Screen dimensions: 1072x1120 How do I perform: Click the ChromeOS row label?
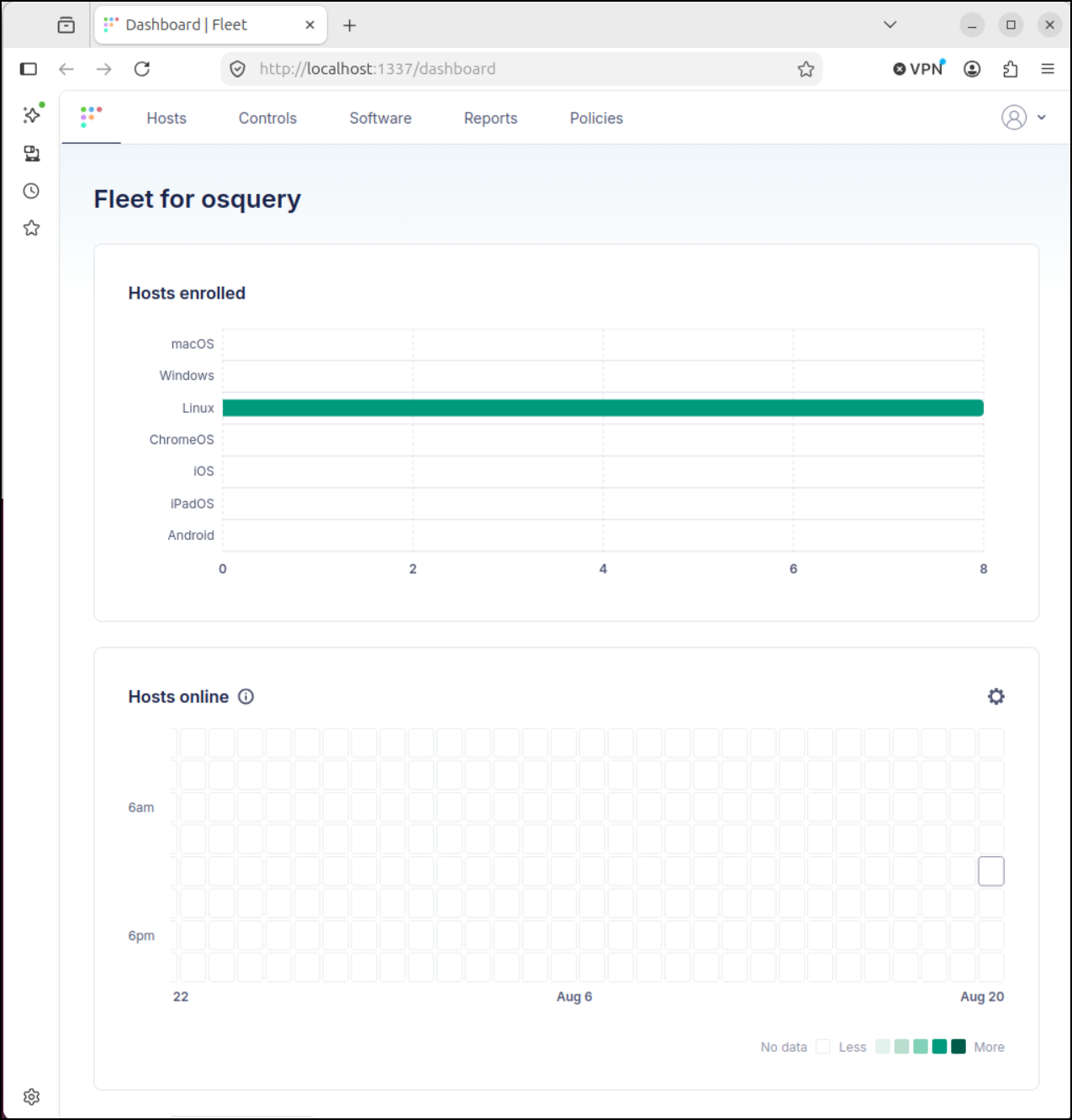(x=182, y=440)
